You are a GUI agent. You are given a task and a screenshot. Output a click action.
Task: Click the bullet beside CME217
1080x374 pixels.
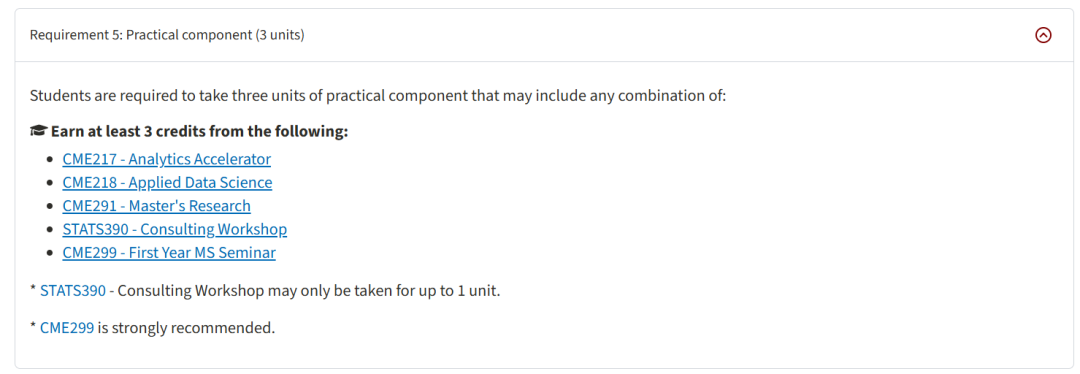[x=49, y=160]
